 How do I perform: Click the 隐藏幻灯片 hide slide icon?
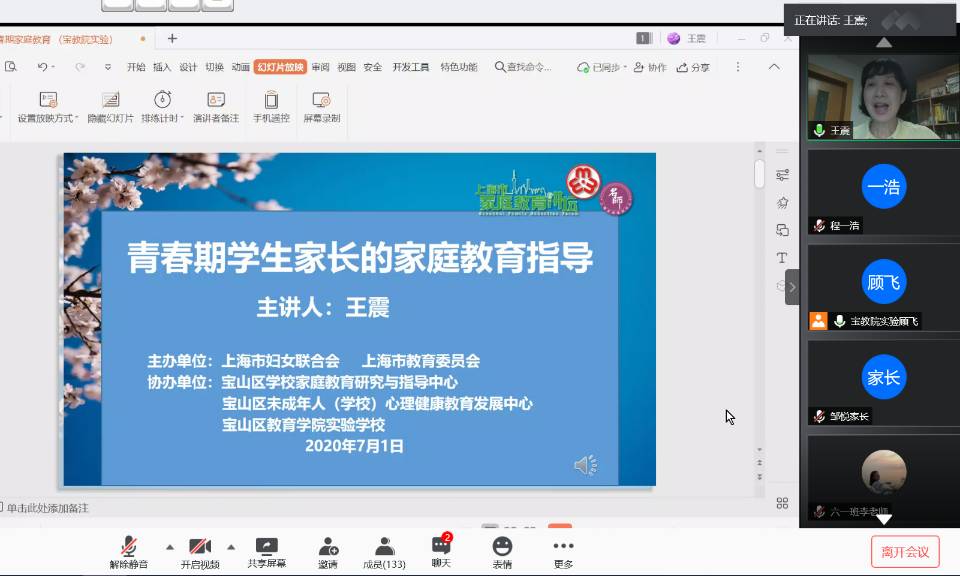tap(110, 100)
